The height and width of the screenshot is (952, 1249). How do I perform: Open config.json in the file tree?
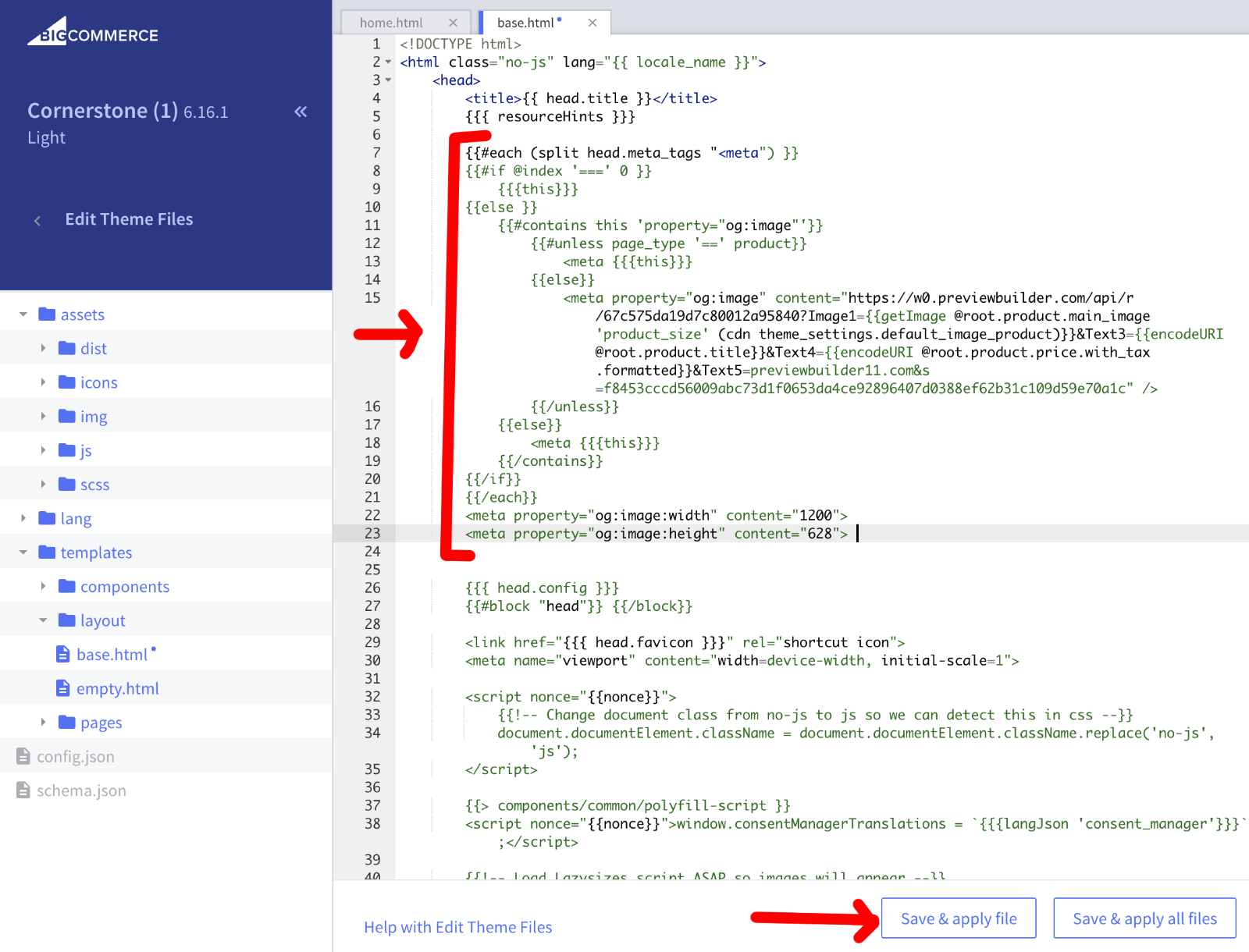[x=75, y=756]
